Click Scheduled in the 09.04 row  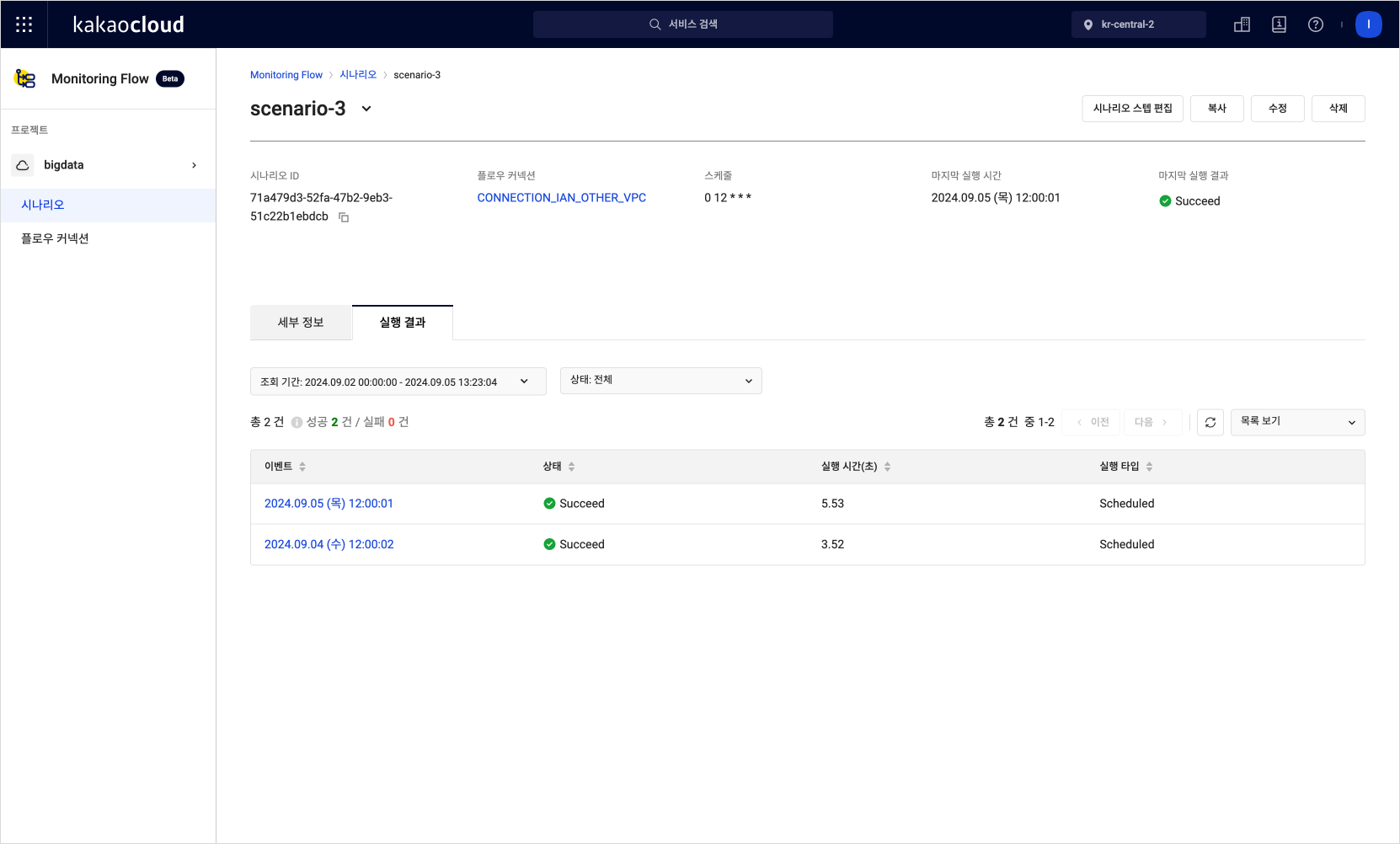click(1127, 544)
